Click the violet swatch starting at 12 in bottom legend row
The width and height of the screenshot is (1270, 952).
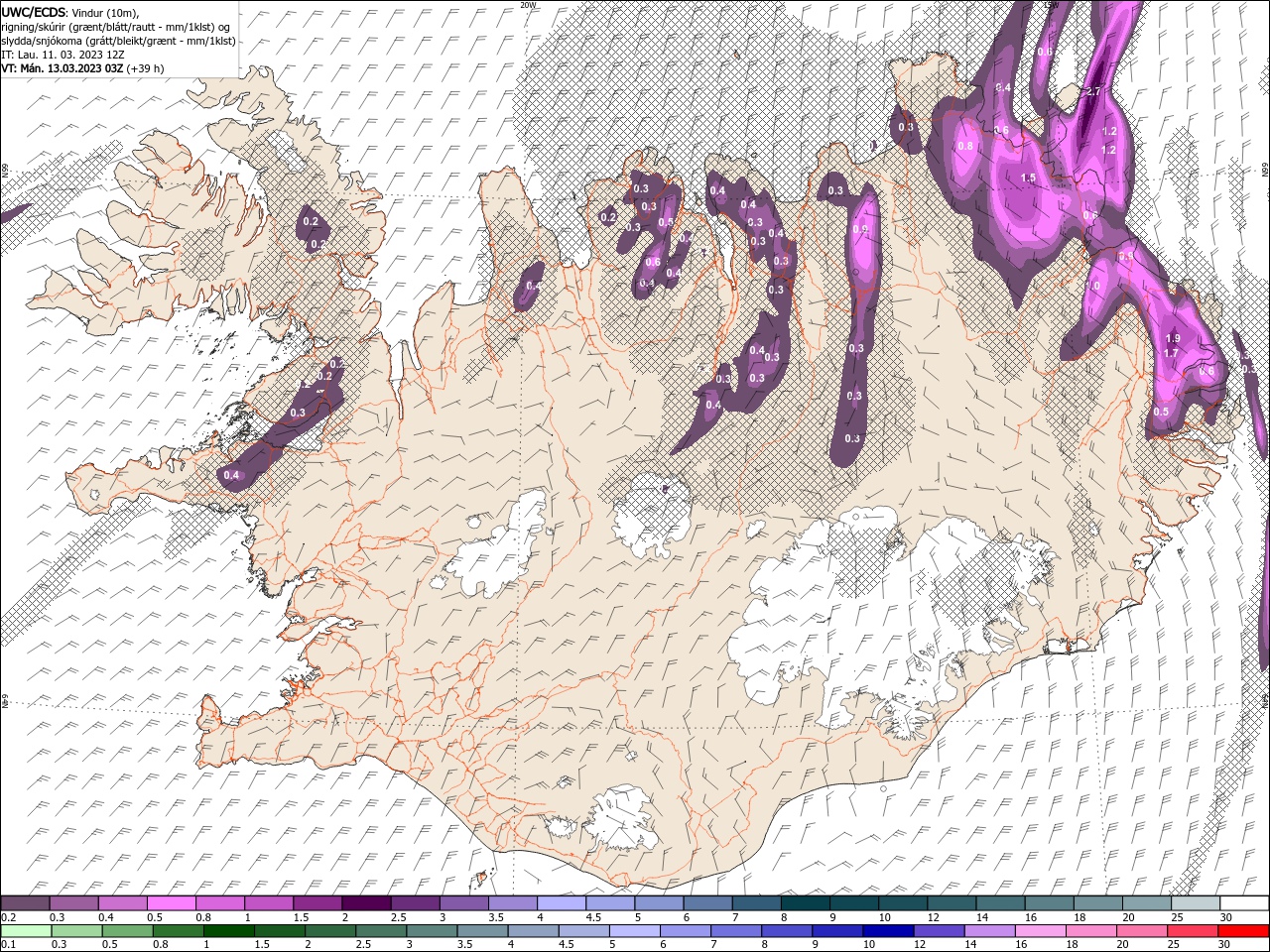pos(938,931)
